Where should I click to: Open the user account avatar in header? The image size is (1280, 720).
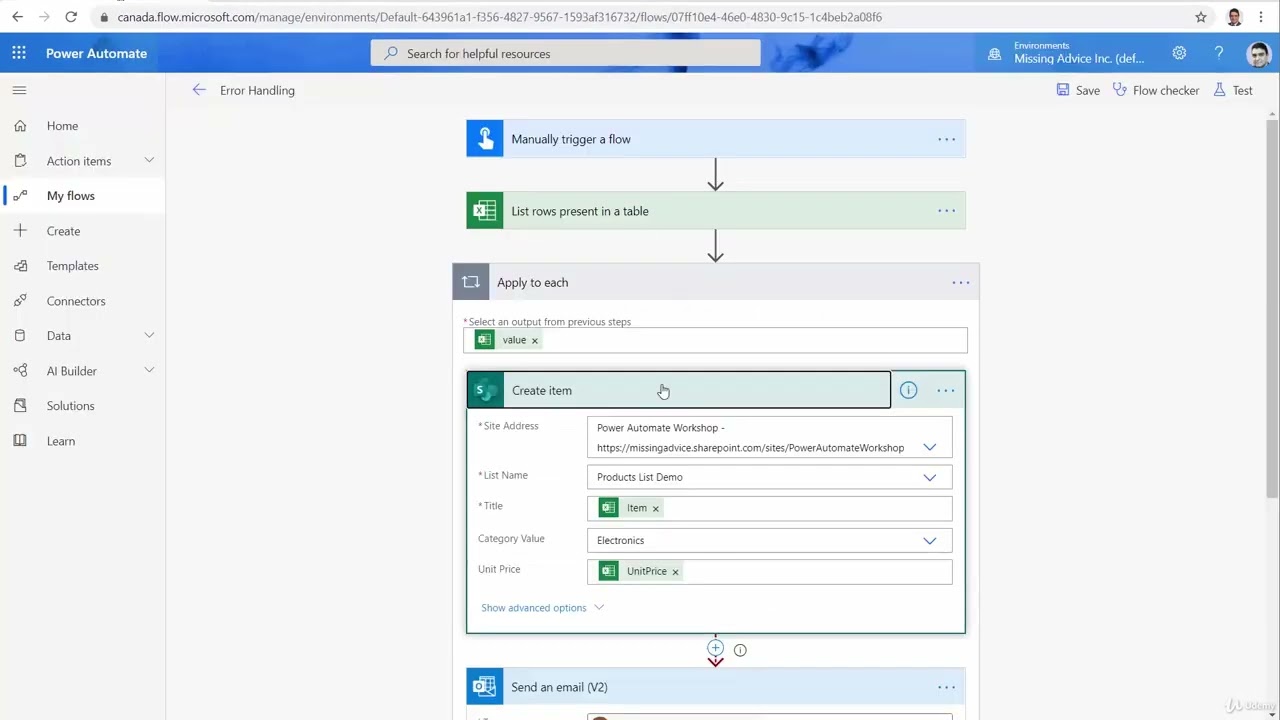(1259, 54)
